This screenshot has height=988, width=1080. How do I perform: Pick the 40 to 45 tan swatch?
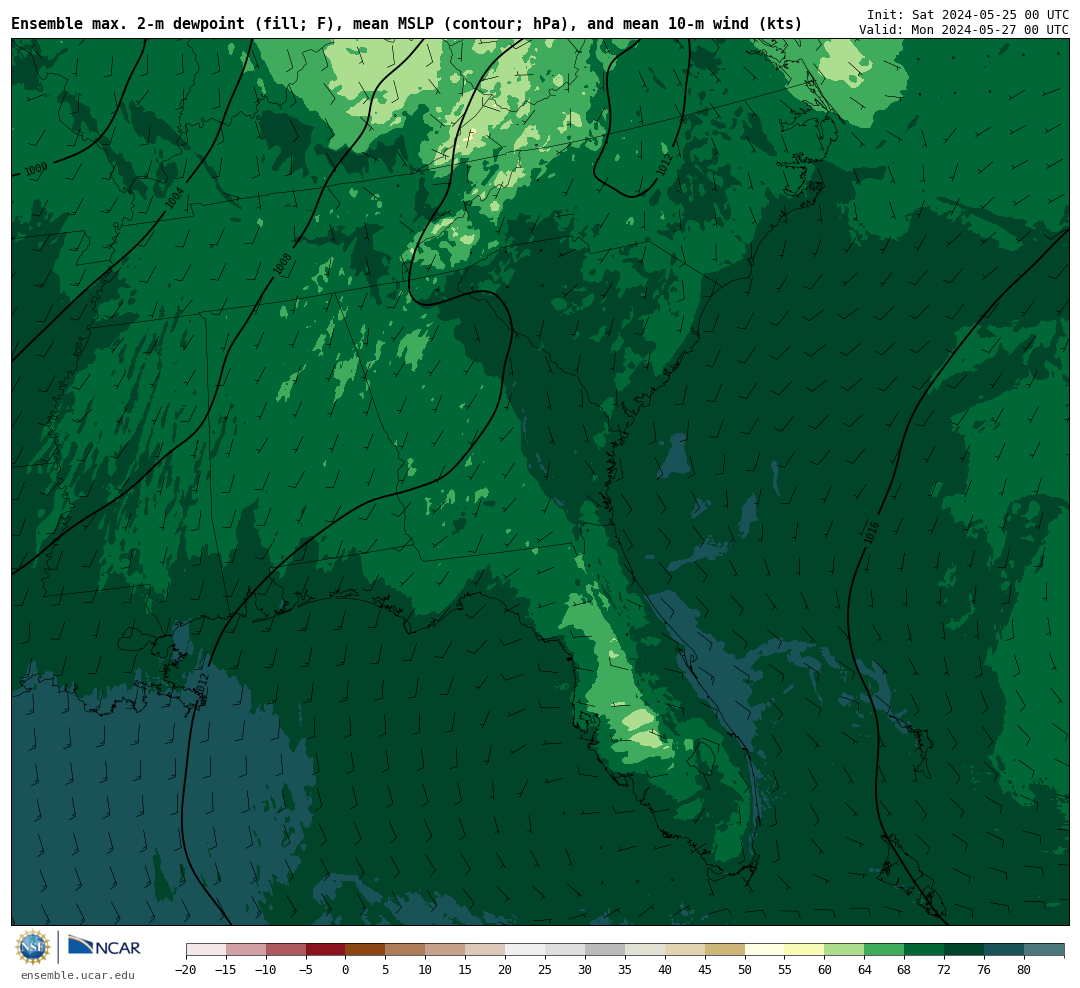click(685, 950)
